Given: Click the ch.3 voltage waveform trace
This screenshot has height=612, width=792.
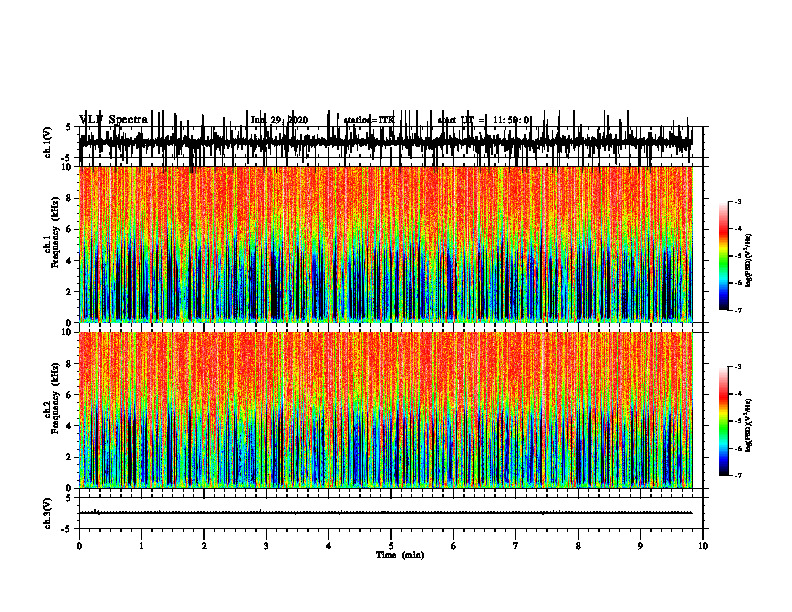Looking at the screenshot, I should tap(385, 513).
